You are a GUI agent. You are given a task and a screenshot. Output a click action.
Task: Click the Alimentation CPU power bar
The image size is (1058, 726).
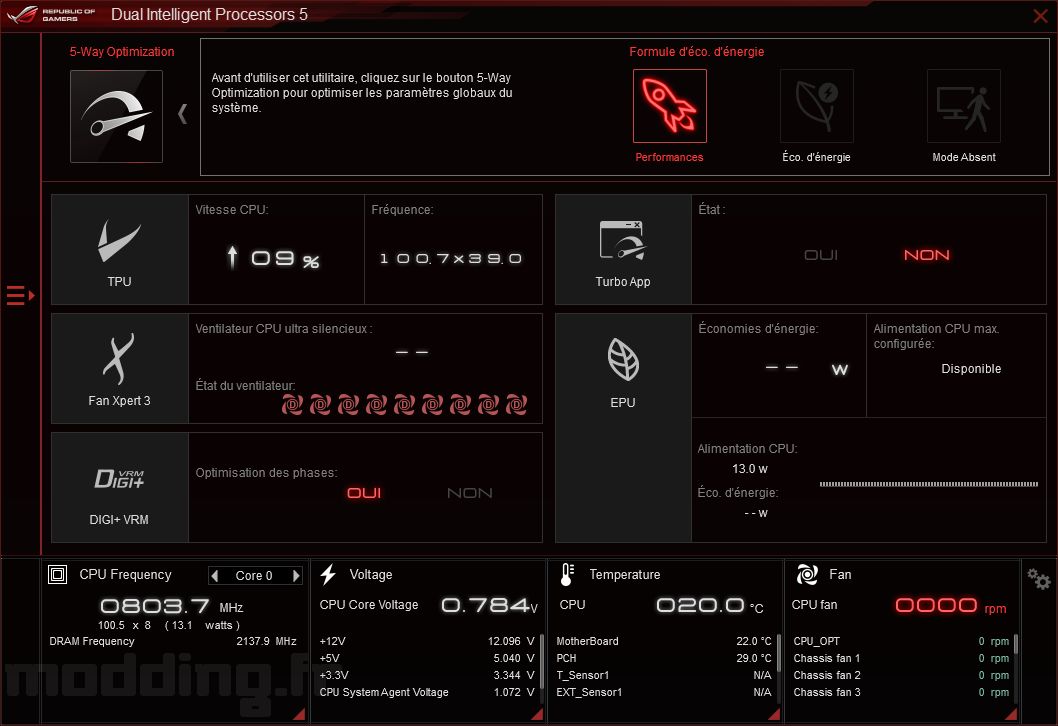[x=928, y=484]
